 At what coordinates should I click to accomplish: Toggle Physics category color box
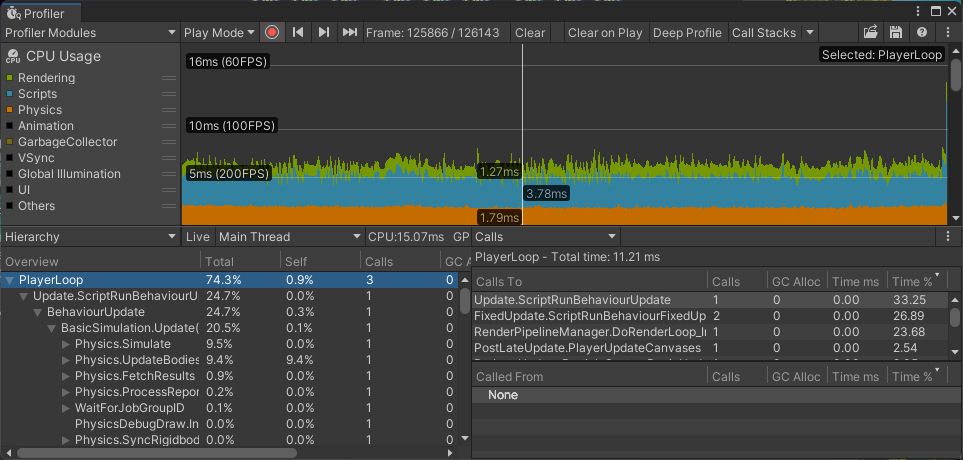(9, 110)
